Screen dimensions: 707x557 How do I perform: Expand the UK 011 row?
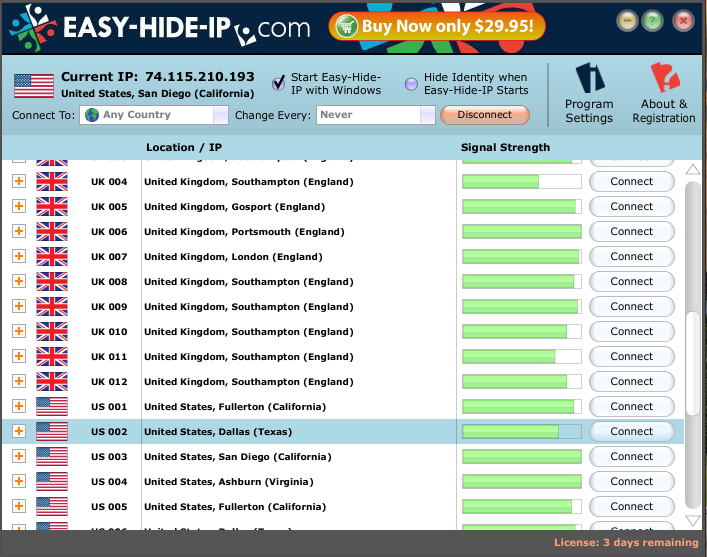coord(19,356)
